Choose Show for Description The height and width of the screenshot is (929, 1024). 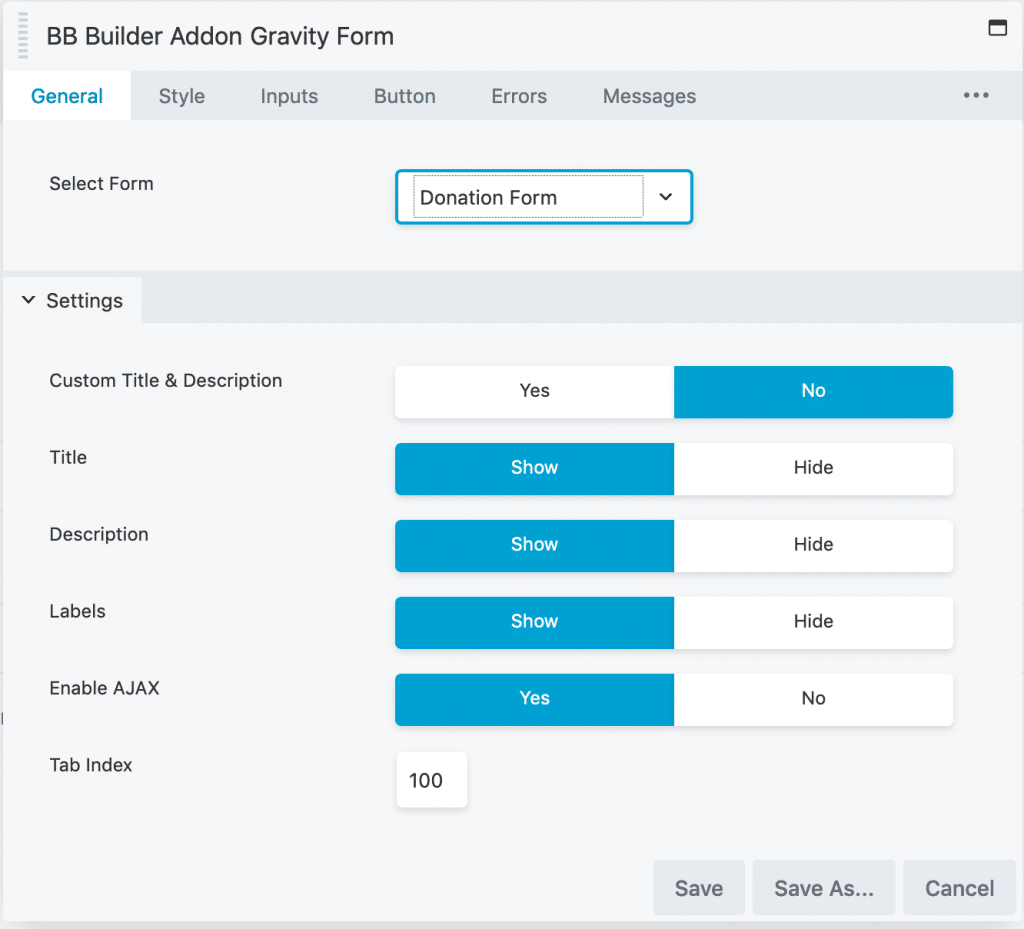pos(534,545)
